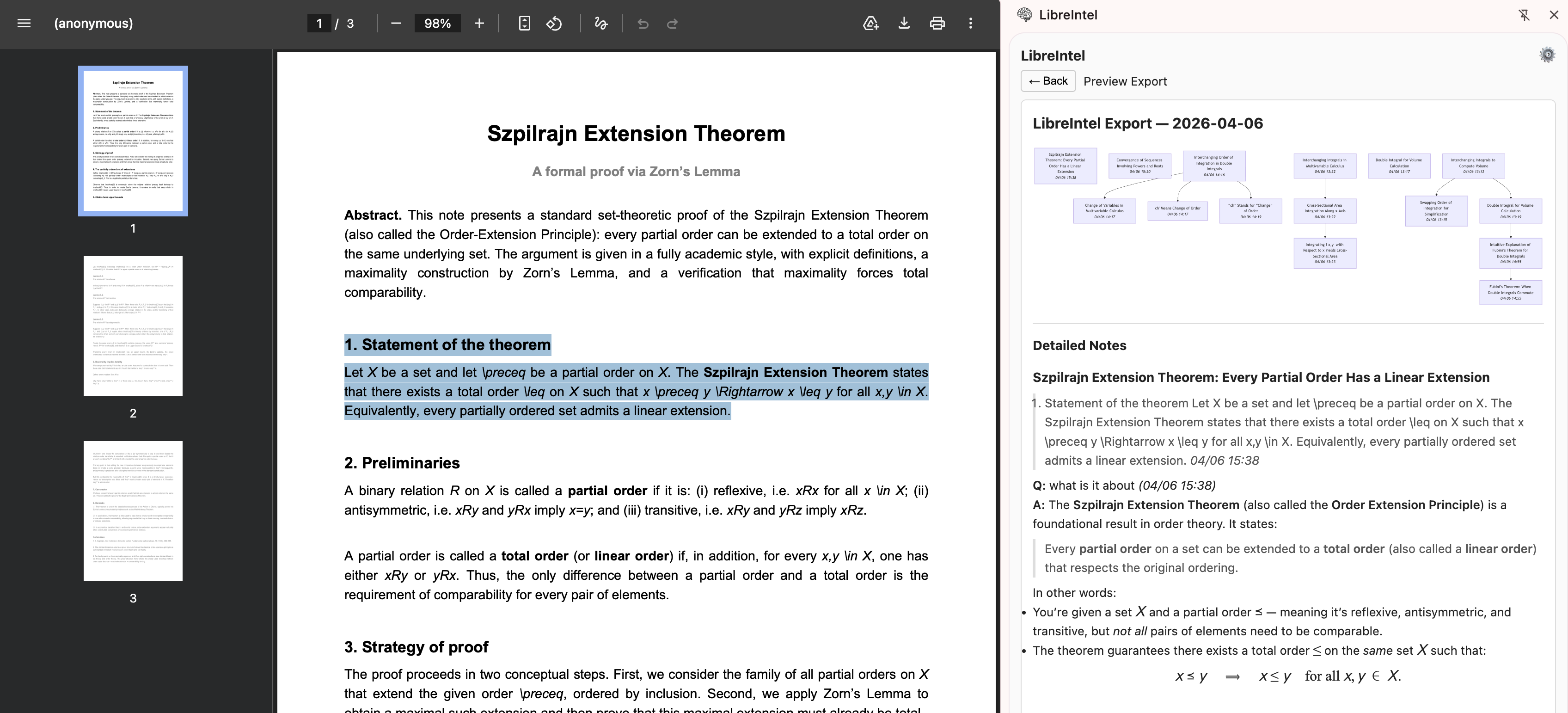The height and width of the screenshot is (713, 1568).
Task: Open the Fubini's Theorem node in the graph
Action: (x=1511, y=292)
